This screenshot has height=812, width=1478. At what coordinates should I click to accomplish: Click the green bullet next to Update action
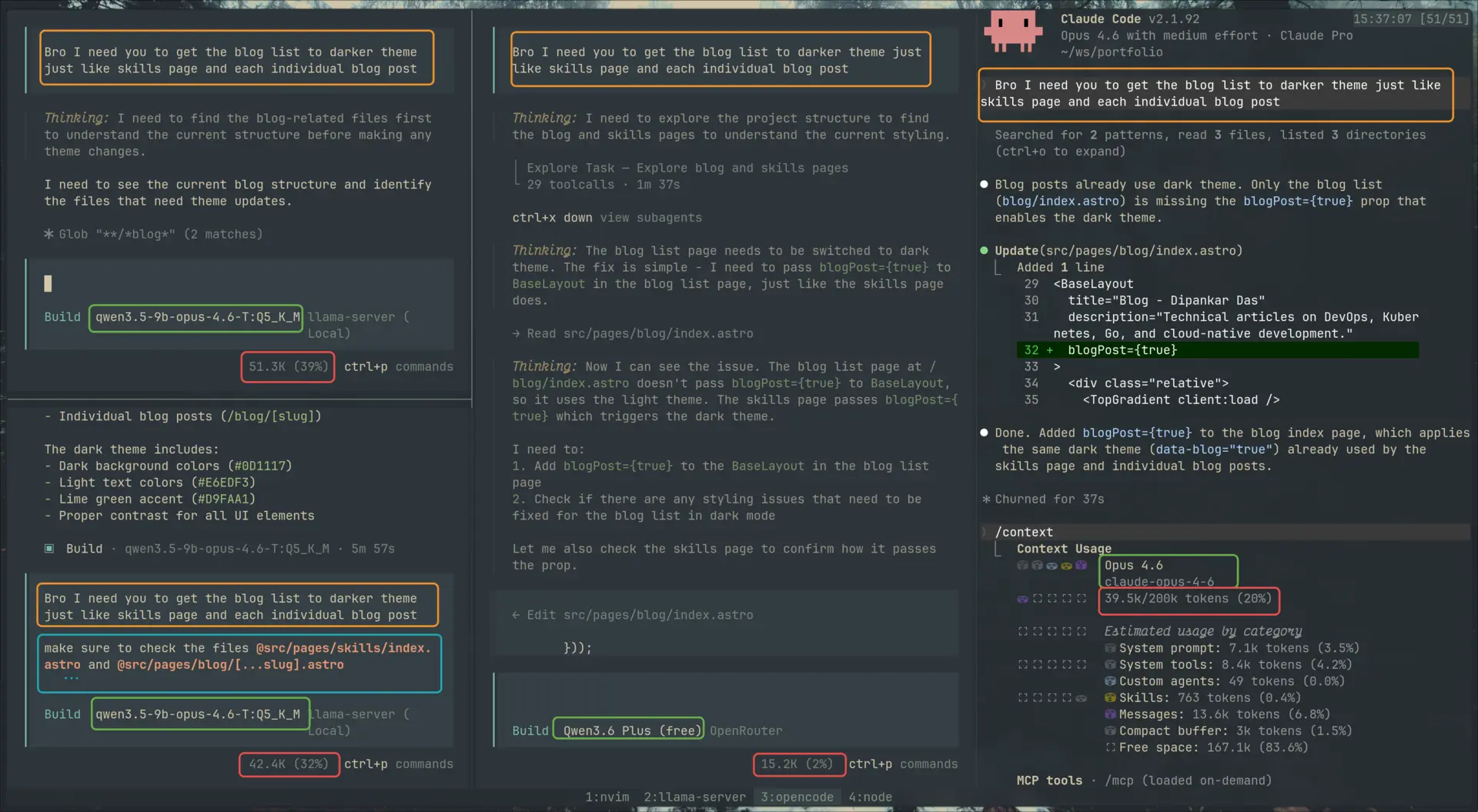(x=983, y=250)
